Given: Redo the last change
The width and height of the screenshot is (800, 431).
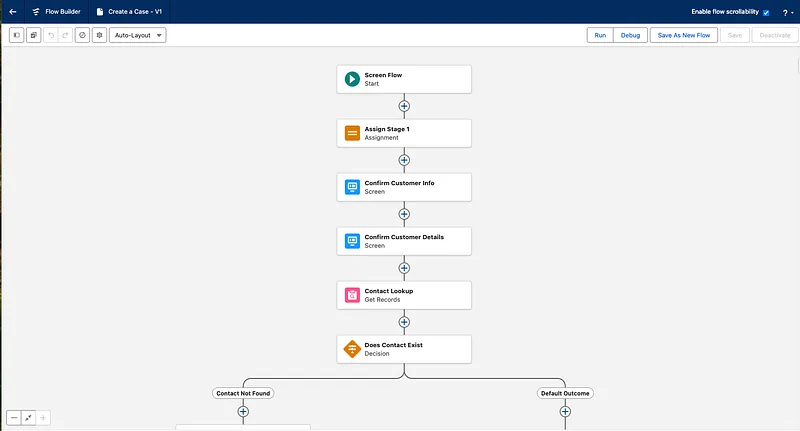Looking at the screenshot, I should coord(65,35).
